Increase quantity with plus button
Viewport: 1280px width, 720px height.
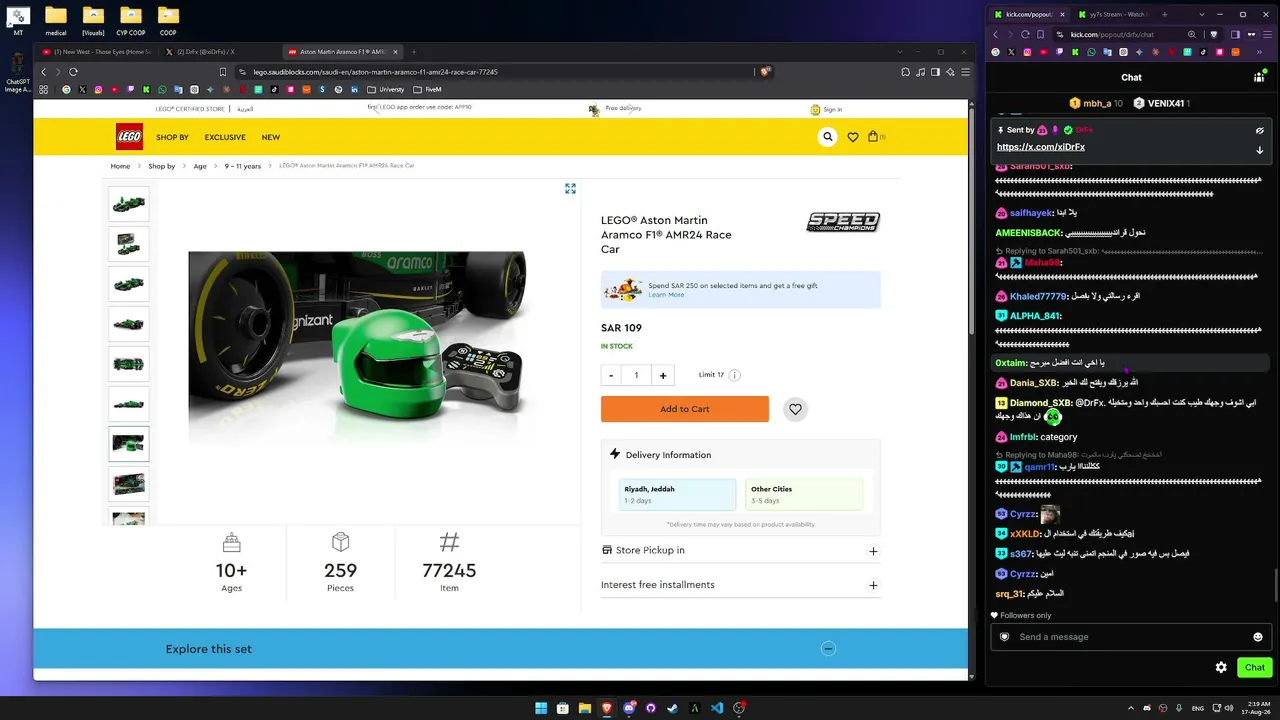coord(662,375)
